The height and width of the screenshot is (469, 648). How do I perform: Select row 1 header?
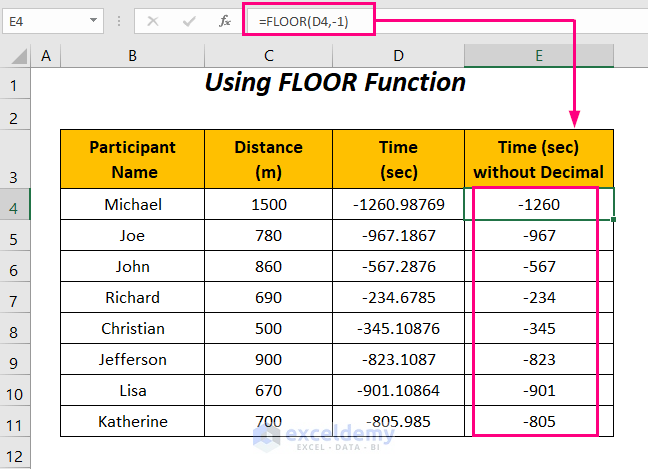(x=14, y=84)
